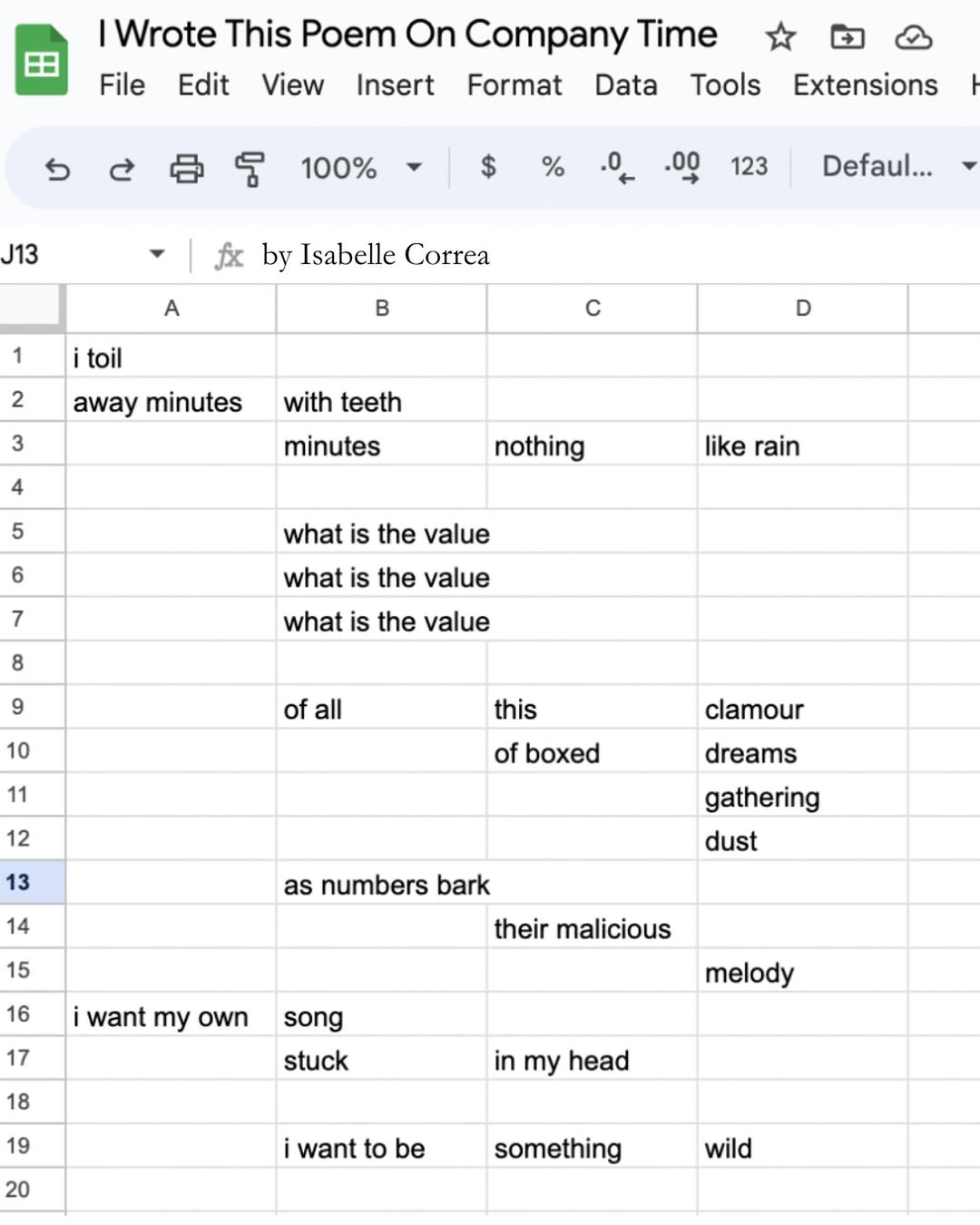Open the Data menu
The image size is (980, 1225).
click(x=626, y=85)
